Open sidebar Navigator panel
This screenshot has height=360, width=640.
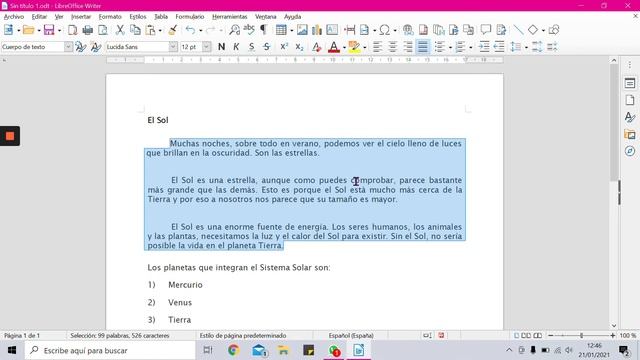click(630, 151)
